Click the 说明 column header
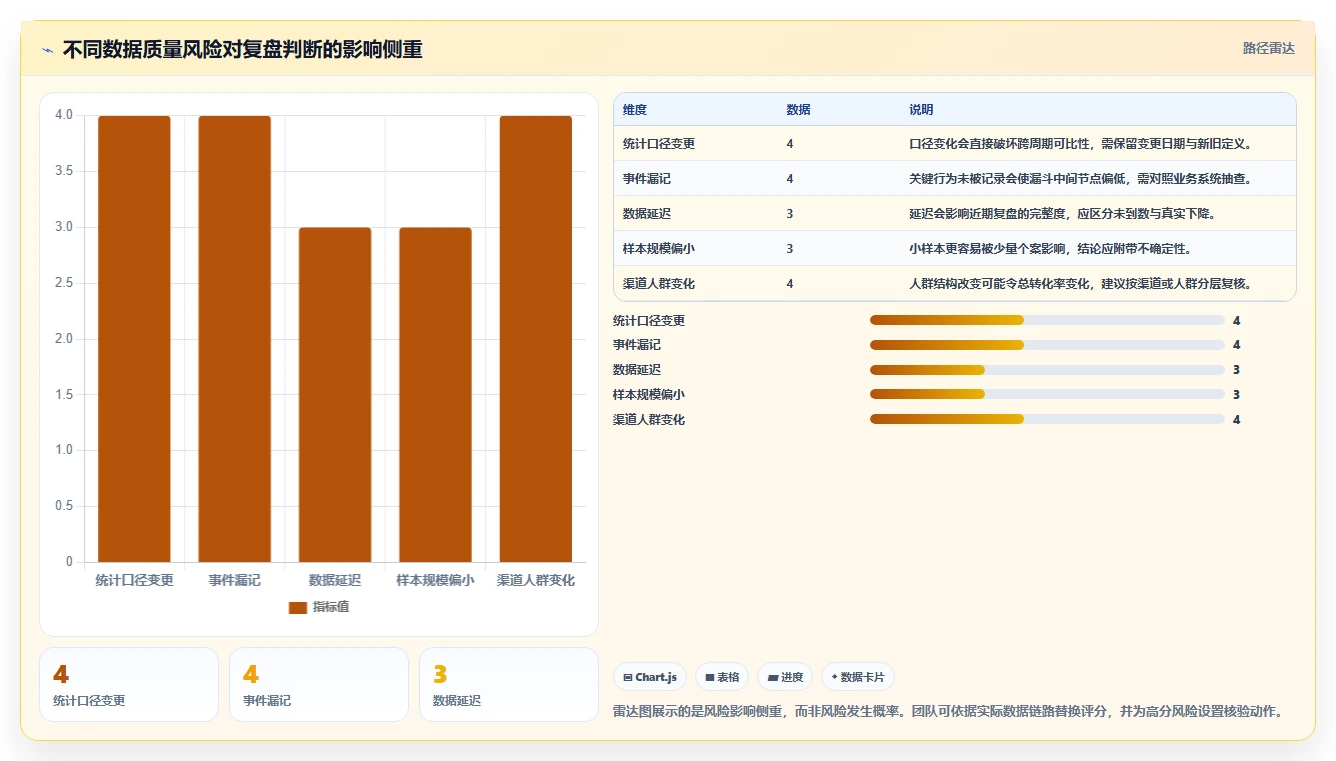1336x761 pixels. 921,110
